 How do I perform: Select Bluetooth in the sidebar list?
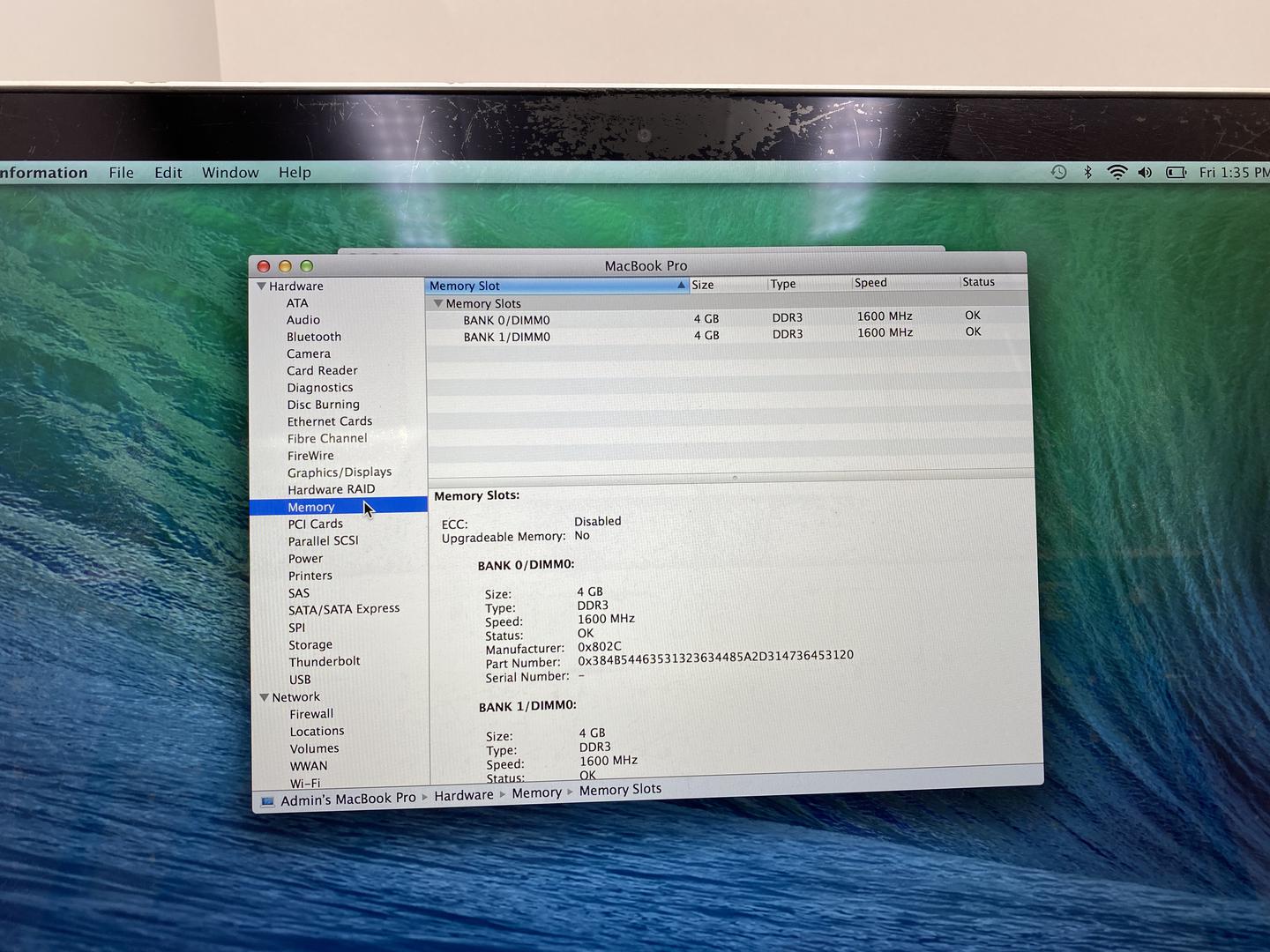pos(314,337)
